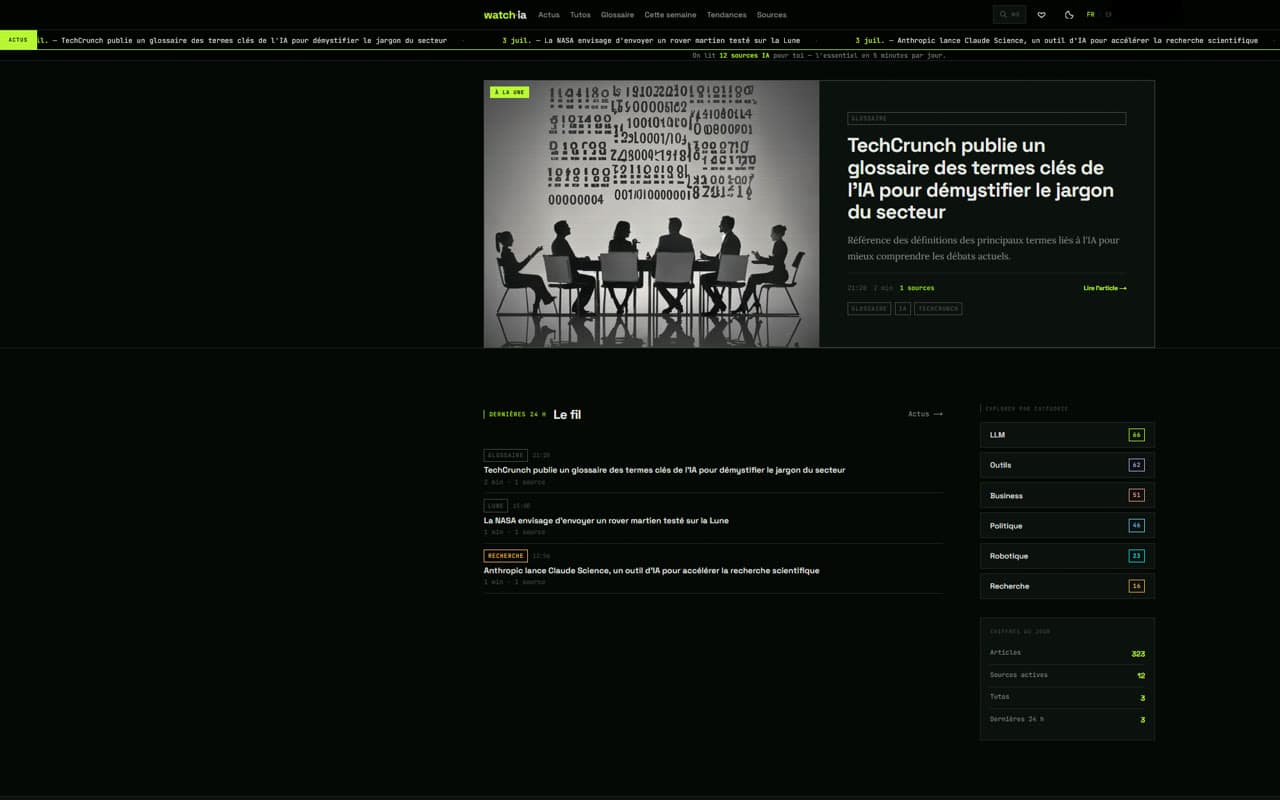Image resolution: width=1280 pixels, height=800 pixels.
Task: Click the heart favorites icon
Action: pos(1042,15)
